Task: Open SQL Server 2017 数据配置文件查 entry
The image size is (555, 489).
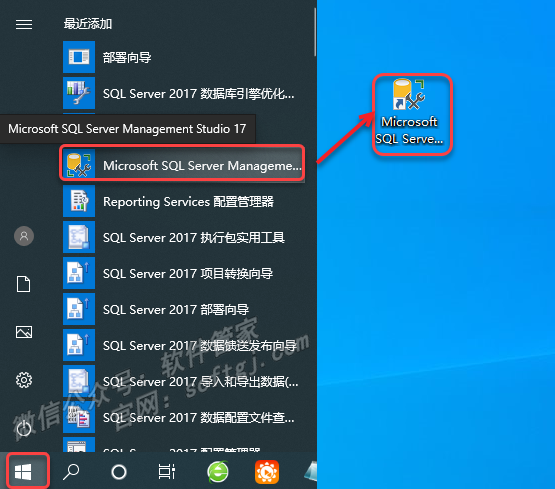Action: (x=199, y=418)
